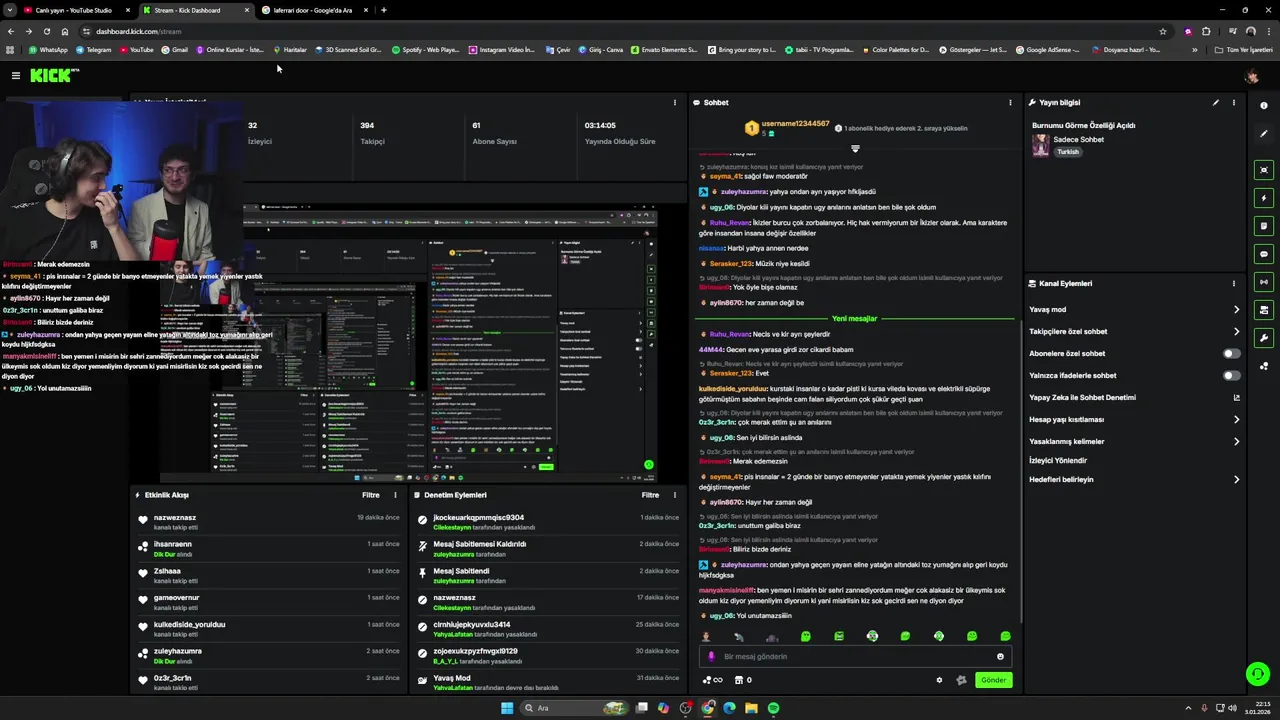Open the Etkinlik Akışı Filtre dropdown

pos(371,495)
